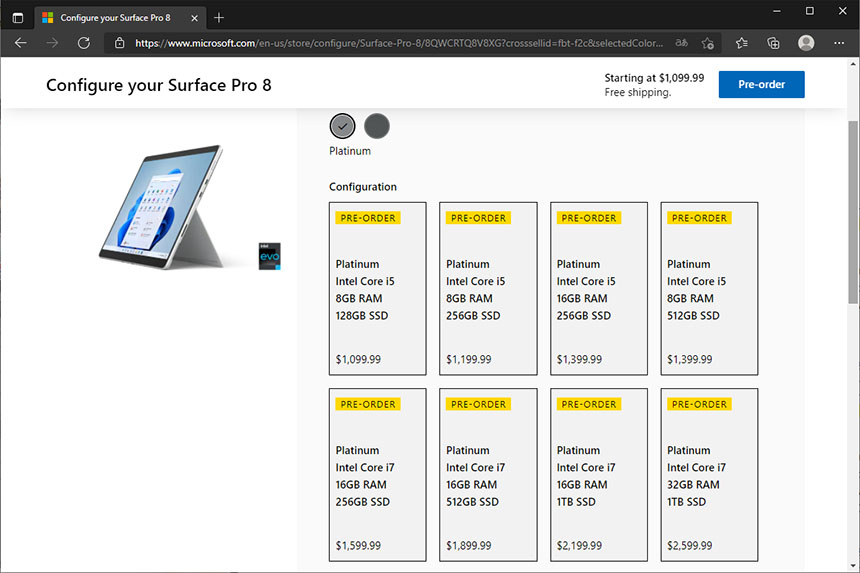
Task: Click the 'Configuration' heading
Action: click(363, 187)
